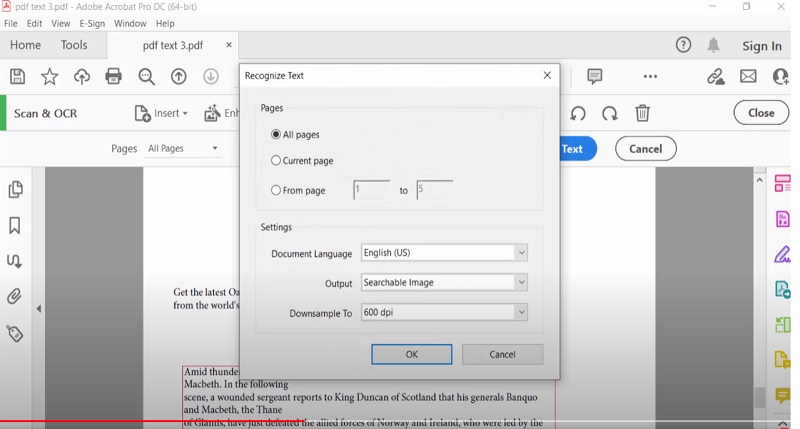Switch to the Tools tab
The image size is (800, 429).
tap(74, 45)
